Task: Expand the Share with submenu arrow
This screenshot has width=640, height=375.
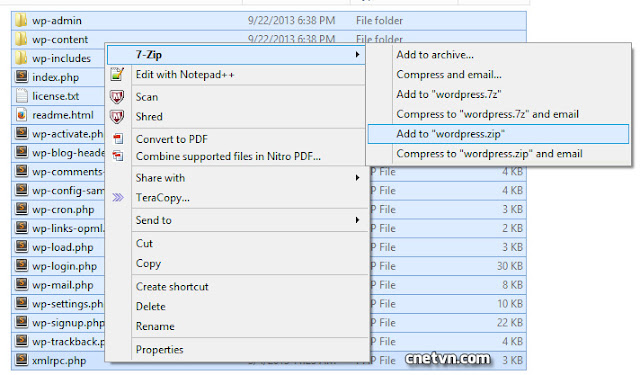Action: point(357,178)
